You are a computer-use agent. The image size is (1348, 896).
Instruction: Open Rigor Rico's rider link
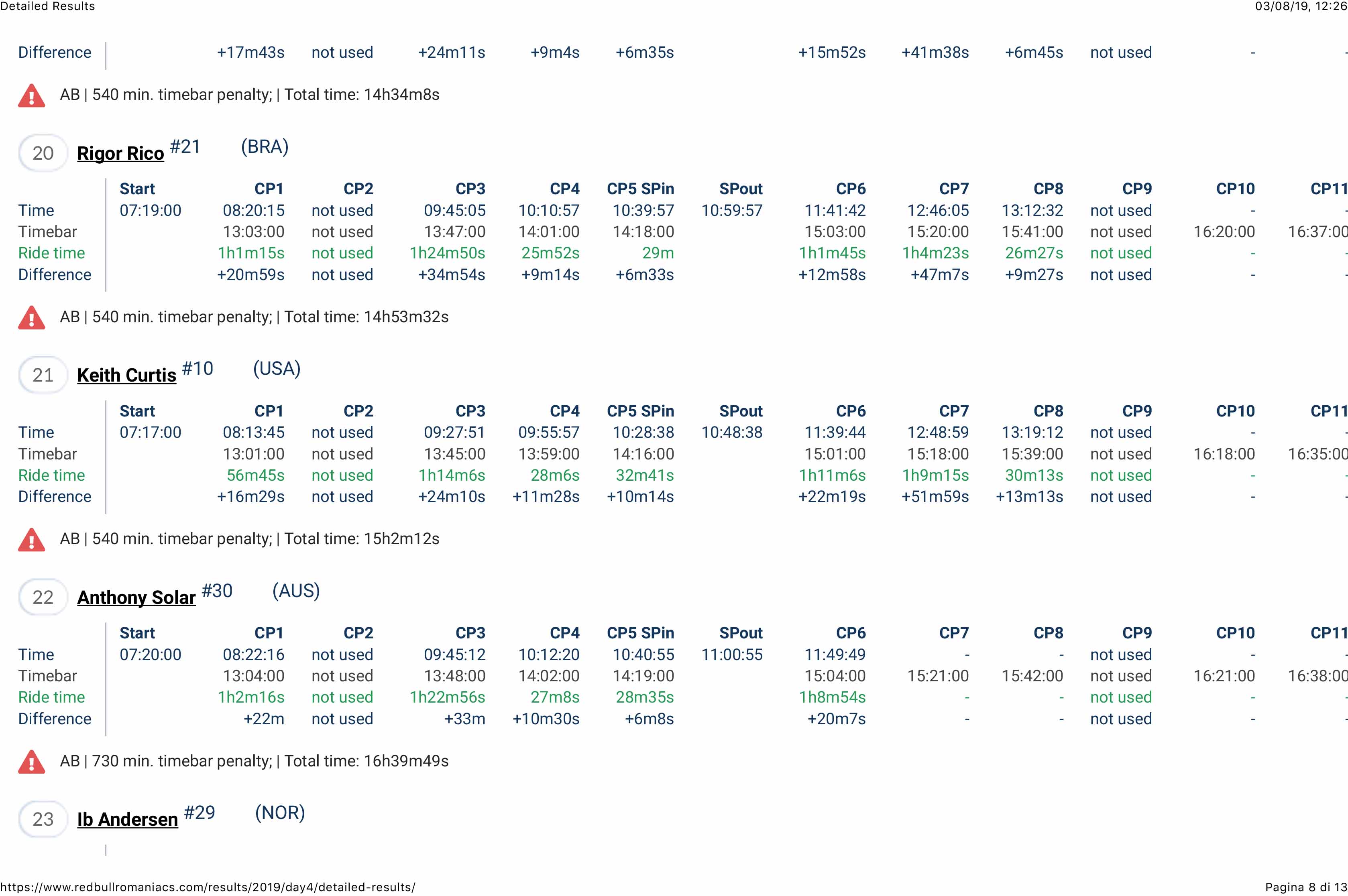[120, 153]
